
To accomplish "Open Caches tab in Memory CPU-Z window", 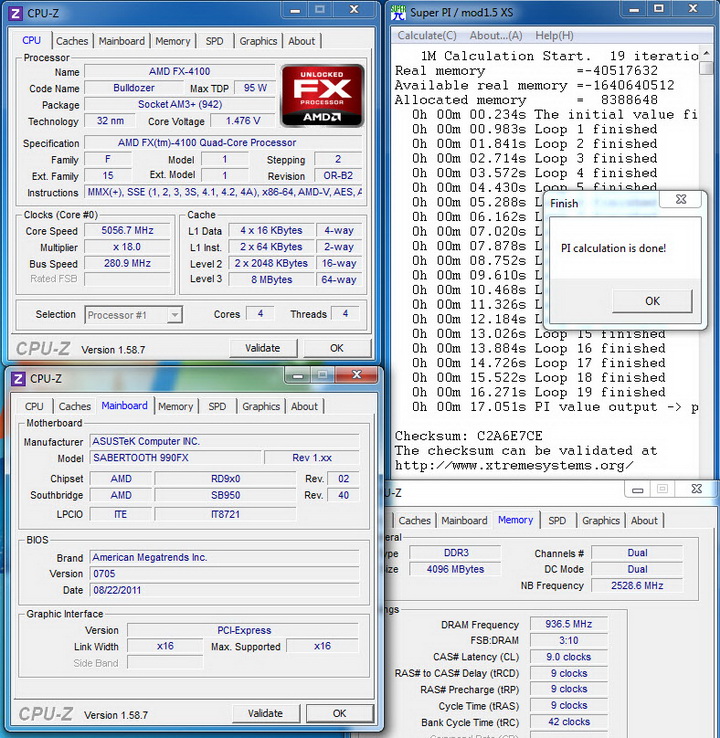I will (x=414, y=521).
